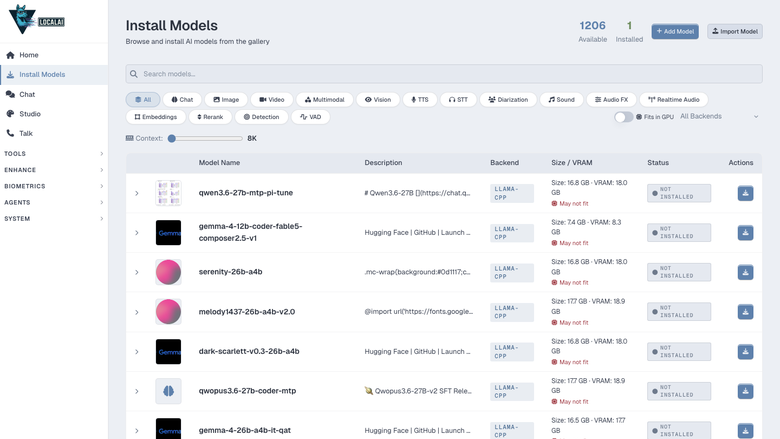Click the Add Model button

pyautogui.click(x=675, y=31)
